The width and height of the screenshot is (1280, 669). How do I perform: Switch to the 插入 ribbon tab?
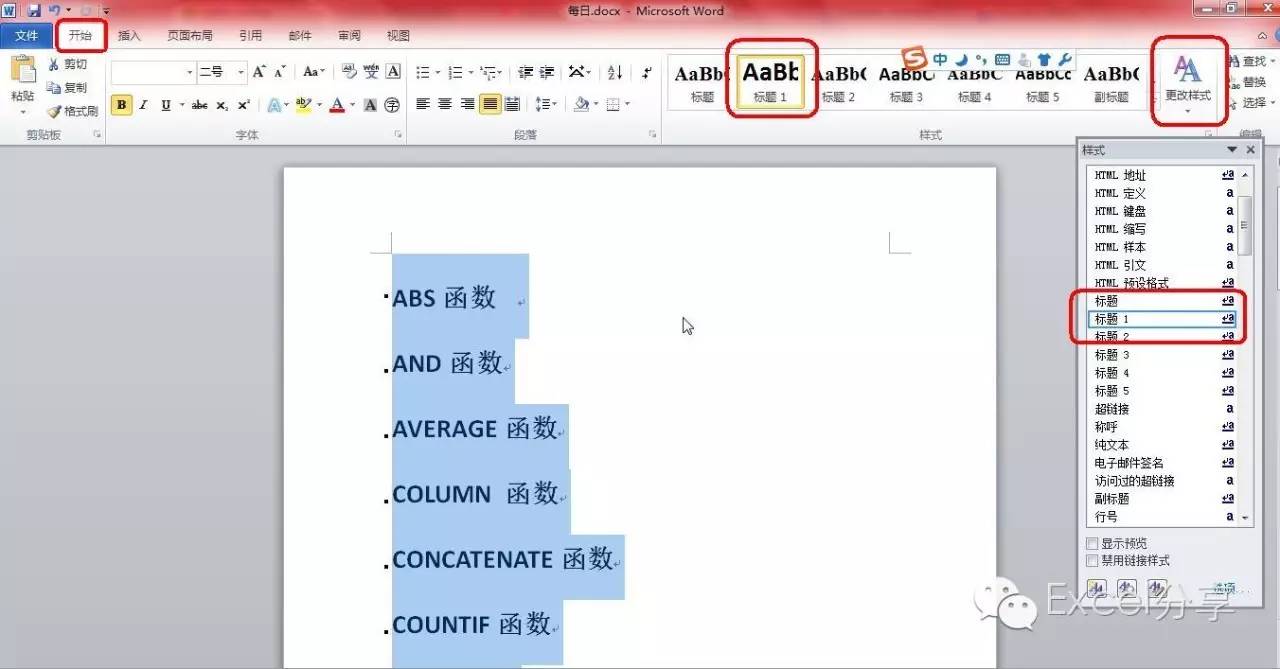(x=129, y=35)
